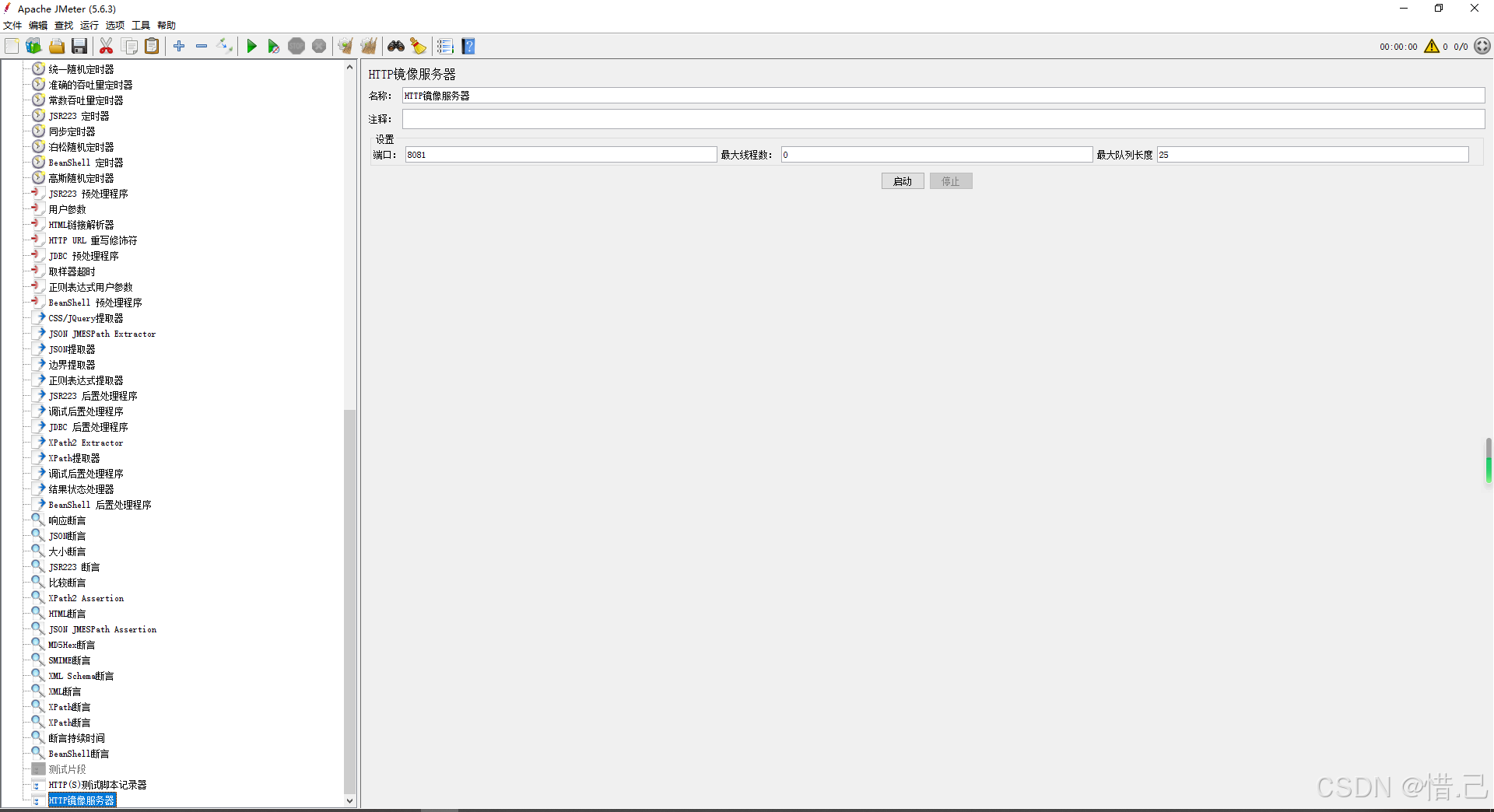Select 边界提取器 tree node

(x=72, y=365)
